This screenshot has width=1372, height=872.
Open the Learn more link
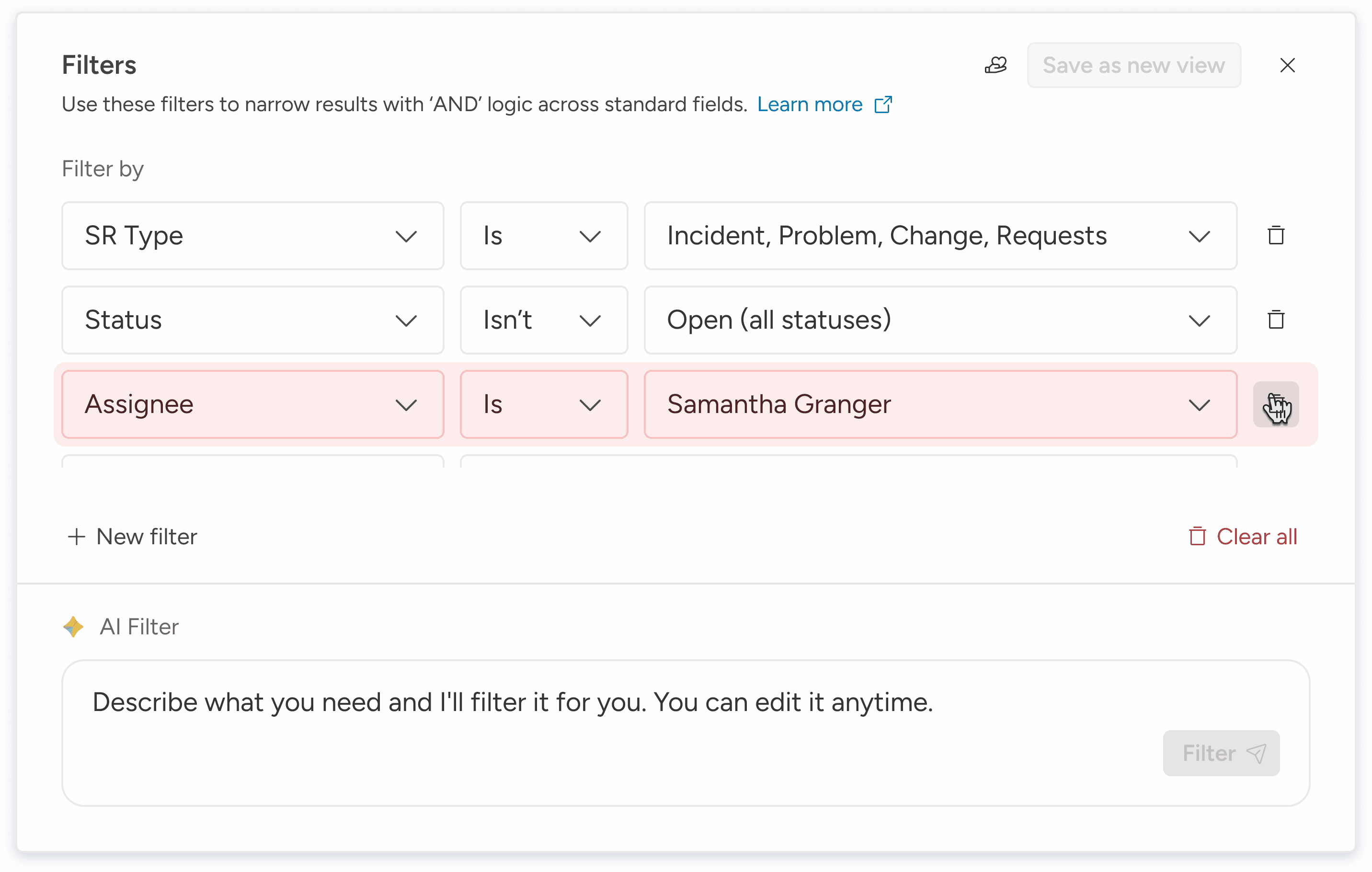tap(809, 104)
